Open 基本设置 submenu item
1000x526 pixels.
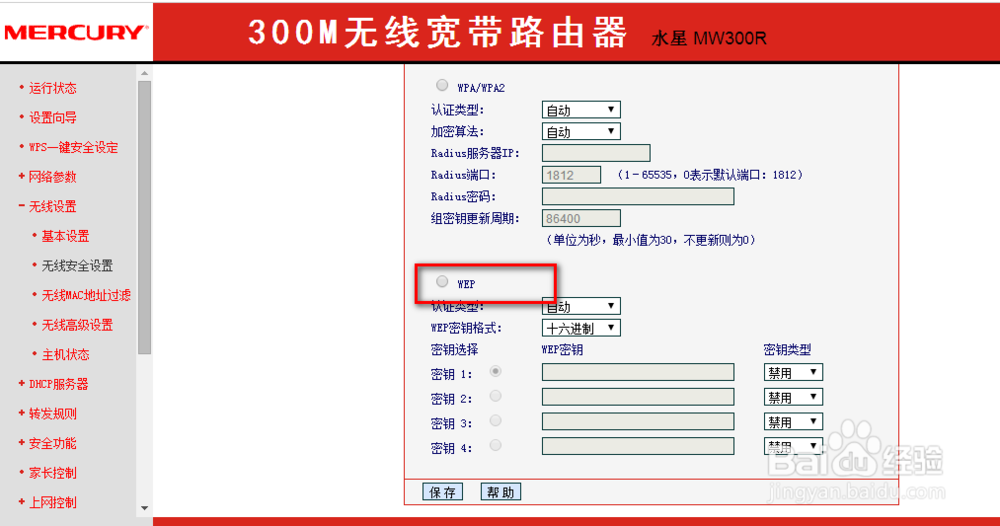(x=65, y=236)
